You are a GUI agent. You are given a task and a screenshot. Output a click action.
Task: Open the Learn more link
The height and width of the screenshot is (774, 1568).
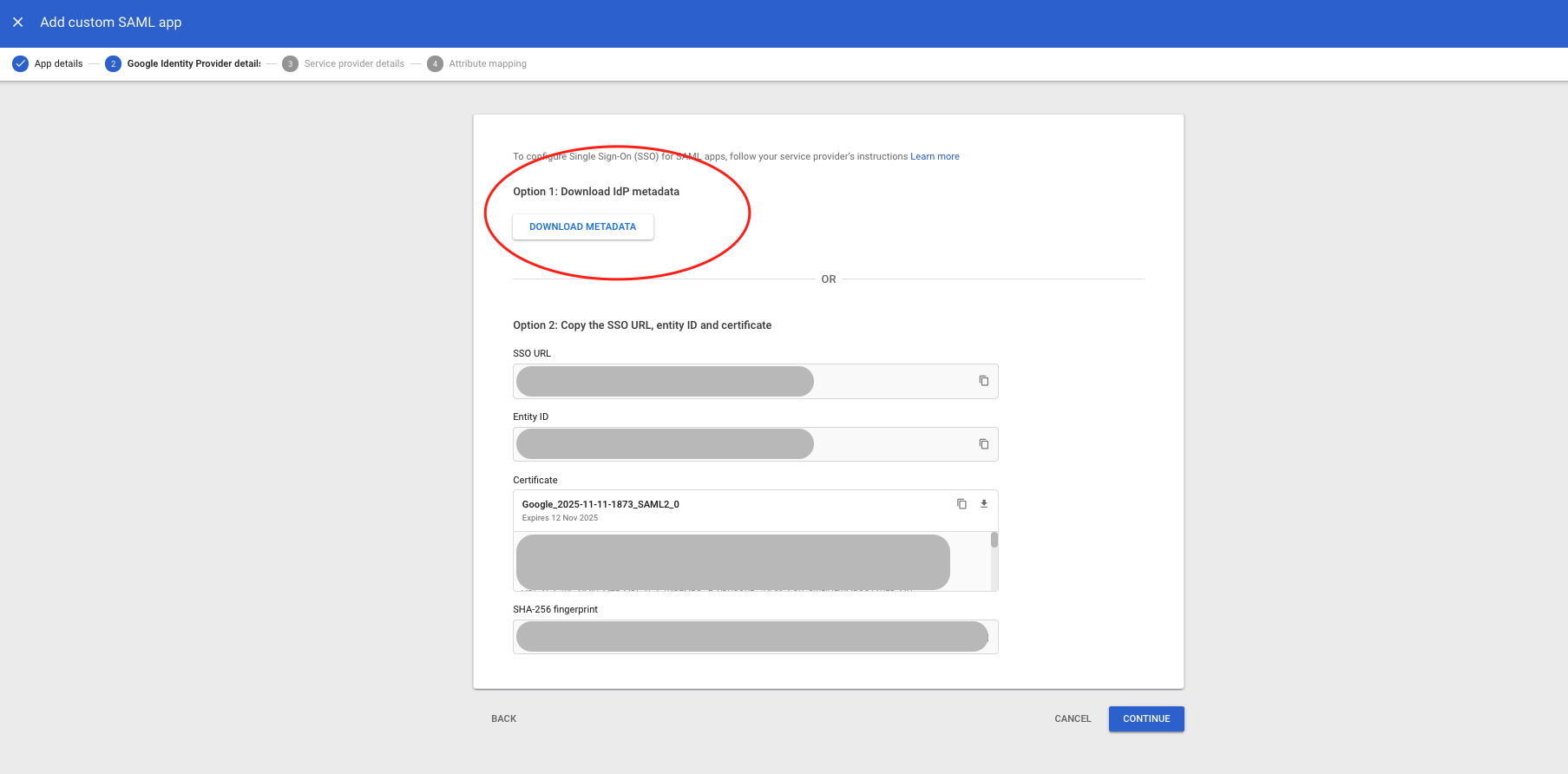935,156
